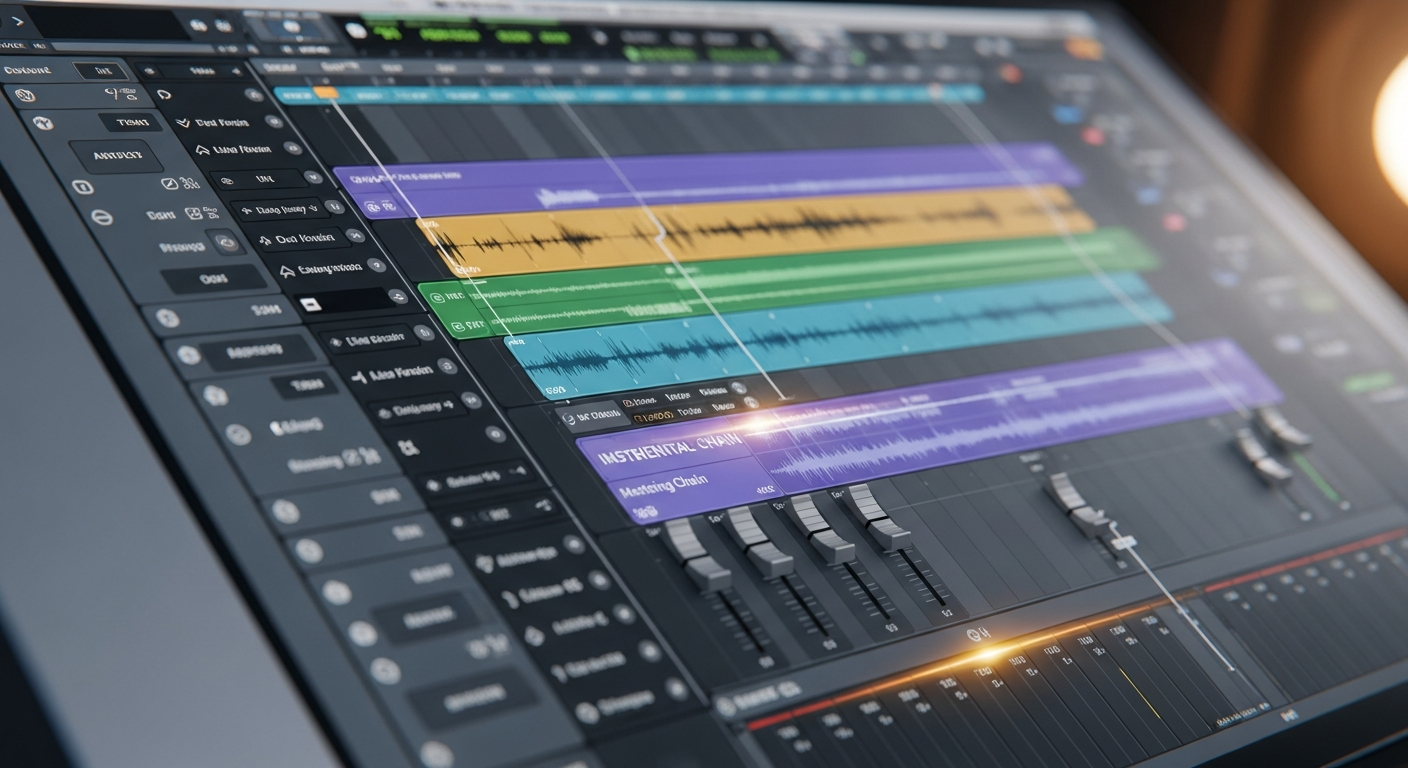Click the minus-circle icon beside the Dom label
The height and width of the screenshot is (768, 1408).
102,216
